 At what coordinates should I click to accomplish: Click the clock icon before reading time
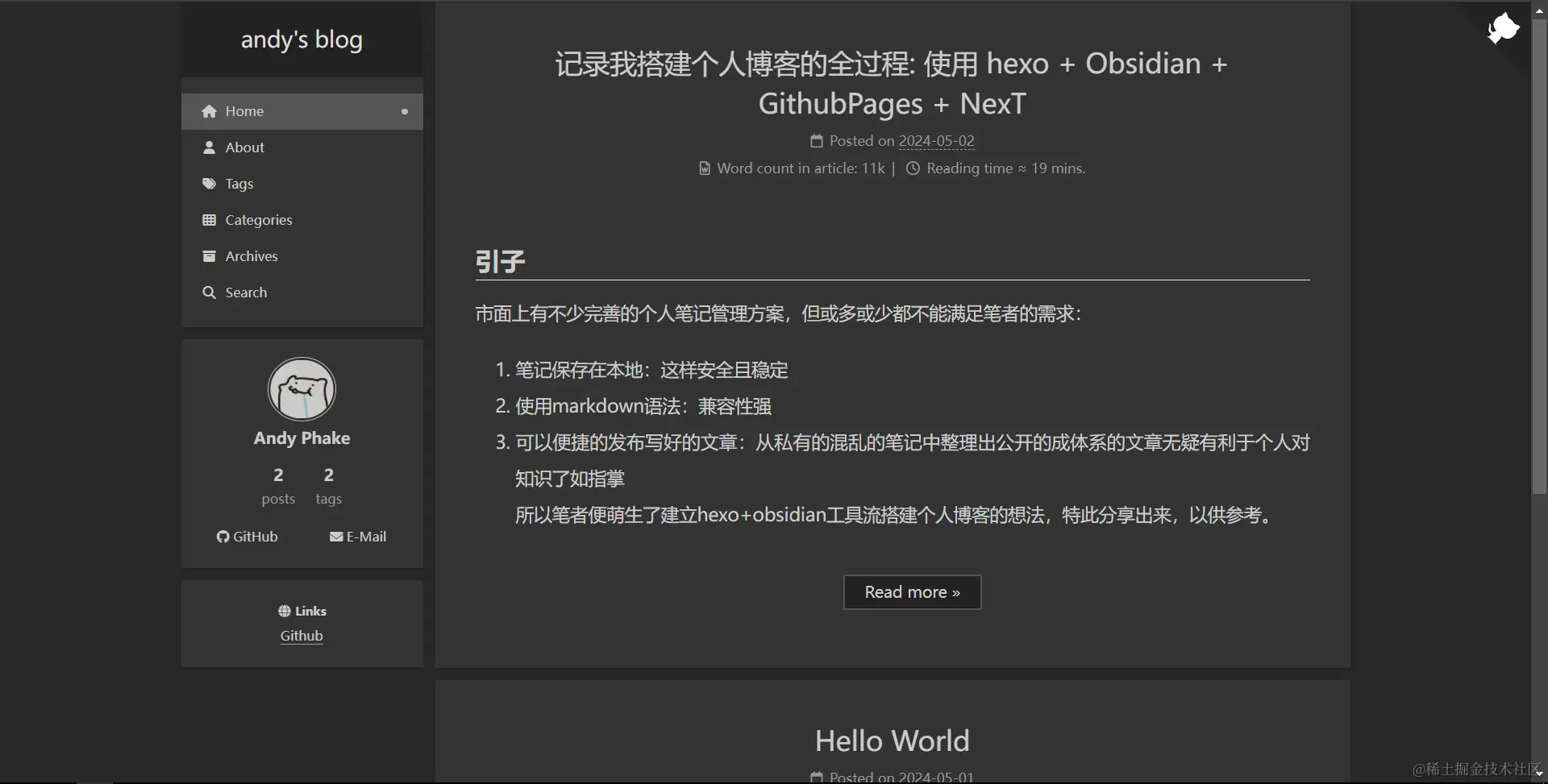pos(912,168)
